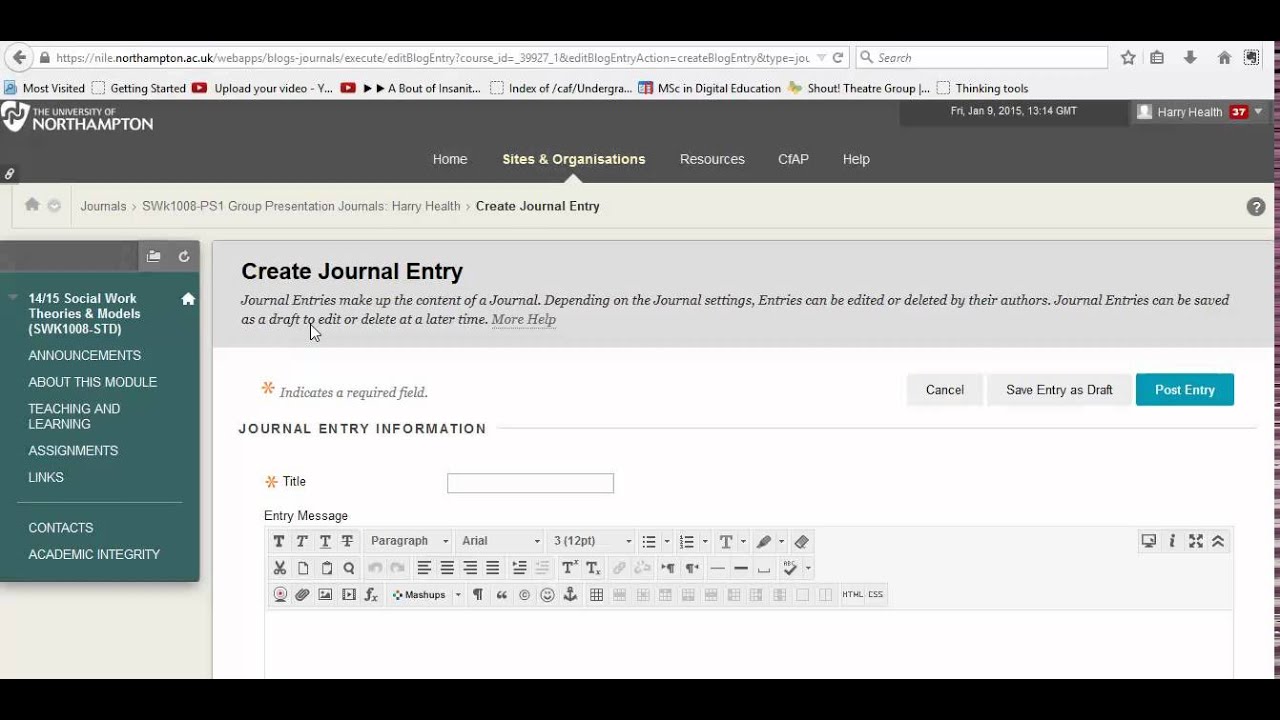This screenshot has height=720, width=1280.
Task: Insert table icon in editor
Action: pos(597,594)
